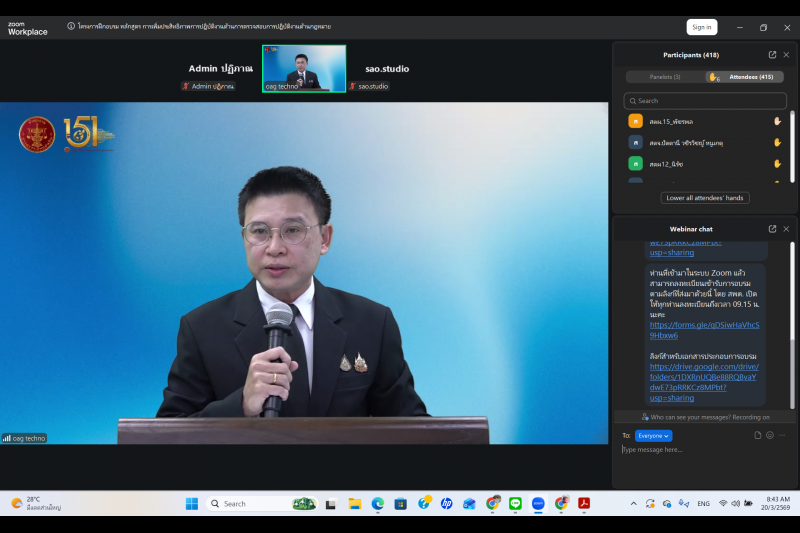Switch to the Panelists (3) tab
800x533 pixels.
click(x=664, y=77)
